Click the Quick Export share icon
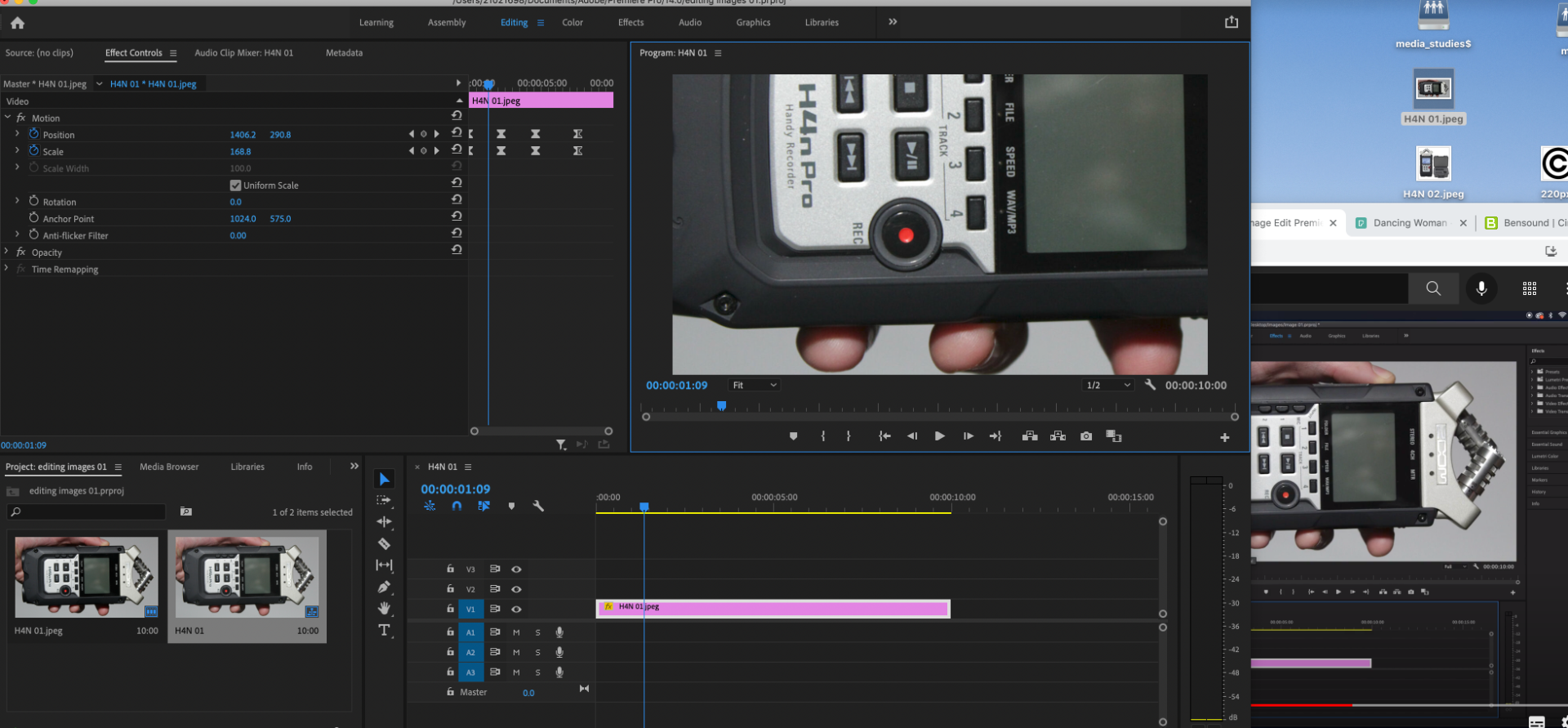Image resolution: width=1568 pixels, height=728 pixels. [x=1232, y=22]
